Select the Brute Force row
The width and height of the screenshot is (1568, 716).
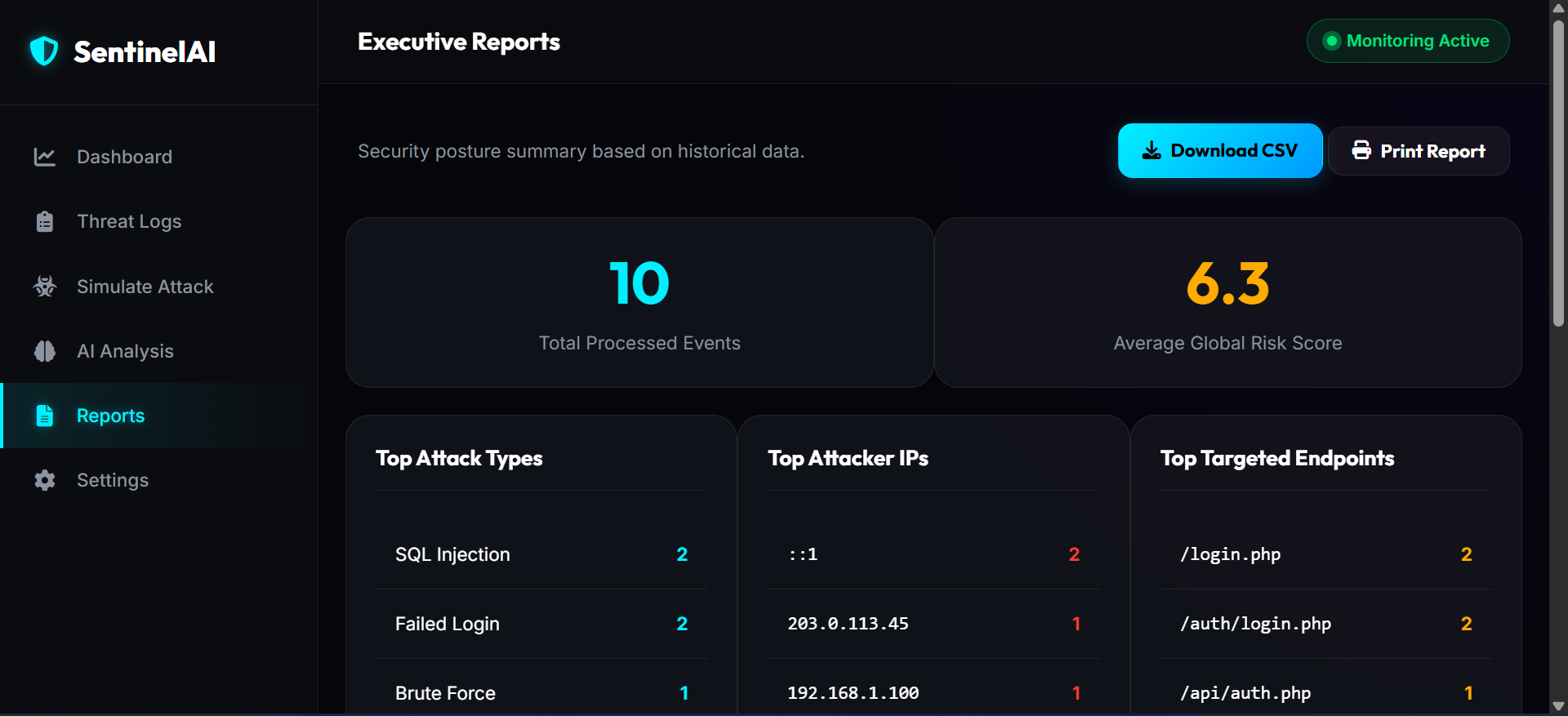541,693
